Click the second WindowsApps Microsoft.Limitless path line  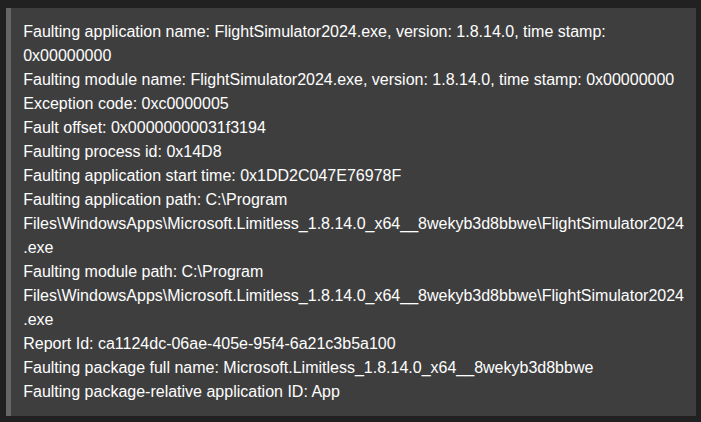pyautogui.click(x=353, y=296)
